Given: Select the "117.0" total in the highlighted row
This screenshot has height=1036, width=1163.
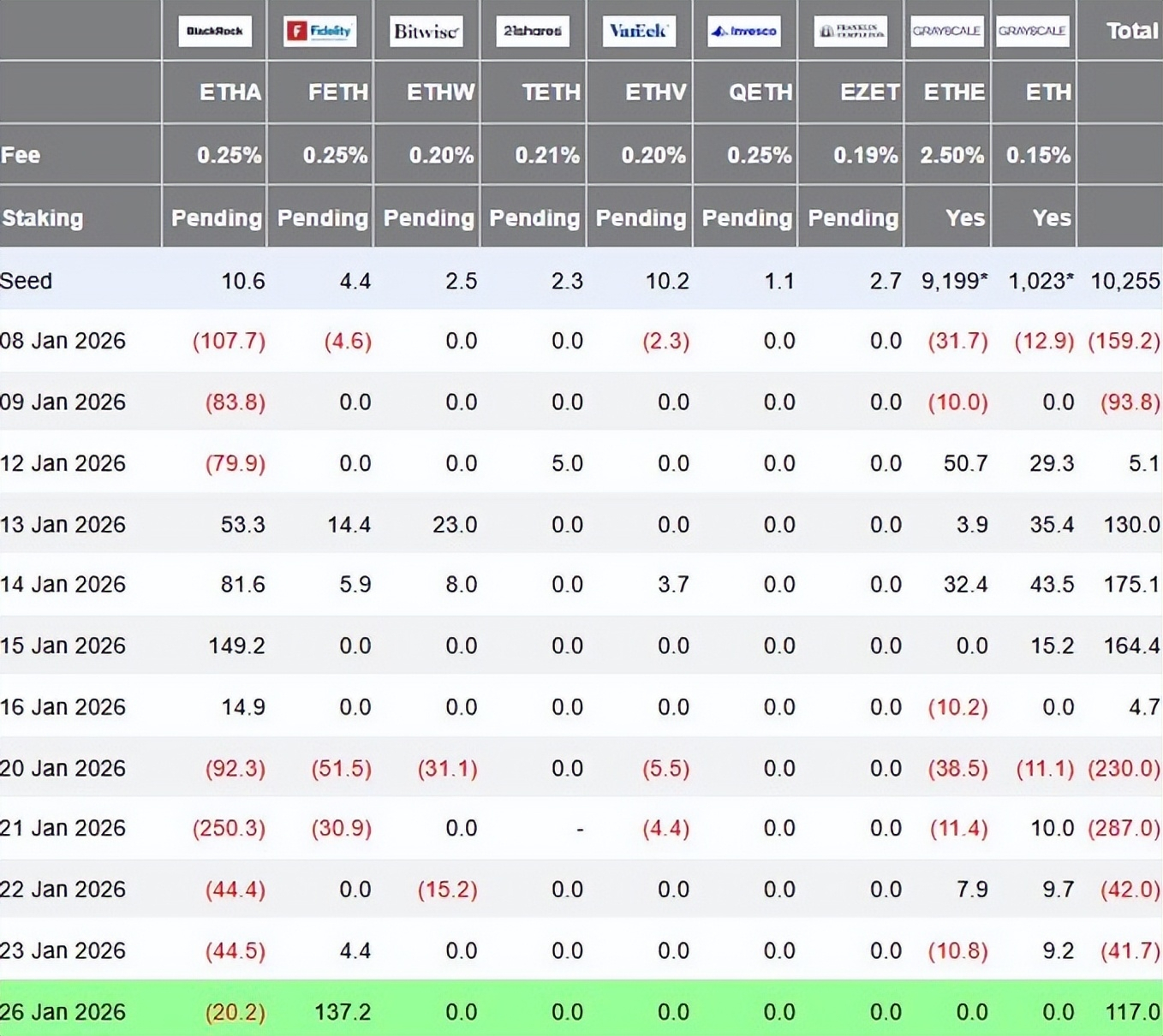Looking at the screenshot, I should tap(1132, 1012).
